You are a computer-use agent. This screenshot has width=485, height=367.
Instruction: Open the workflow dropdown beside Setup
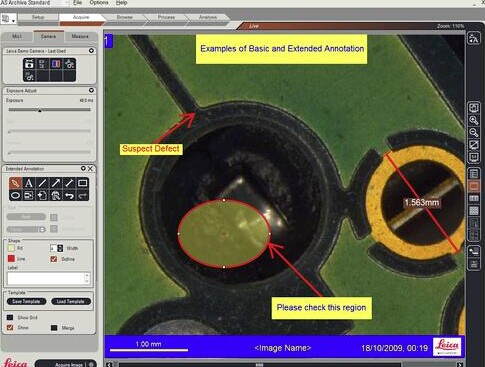point(8,19)
